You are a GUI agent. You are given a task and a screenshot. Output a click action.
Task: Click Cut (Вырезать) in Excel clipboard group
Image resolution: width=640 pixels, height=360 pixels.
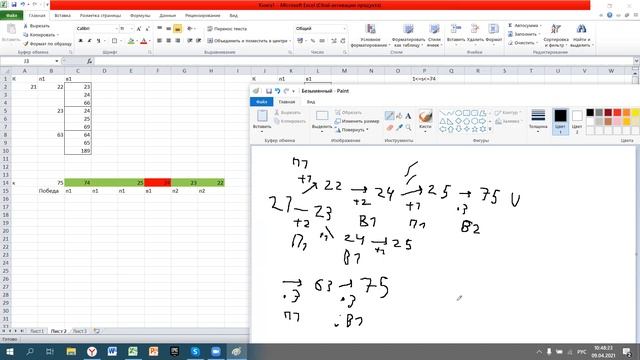click(x=36, y=26)
